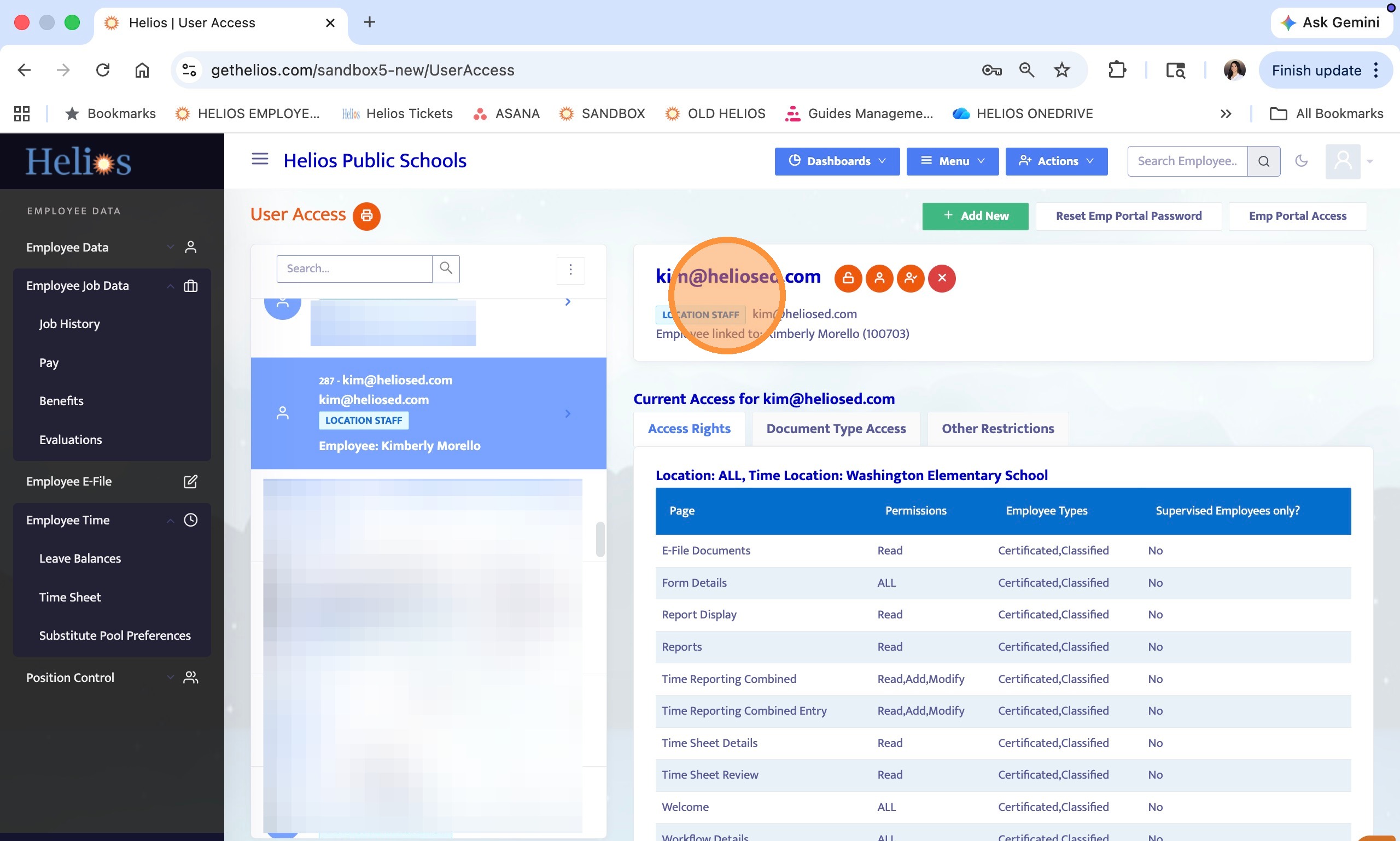Image resolution: width=1400 pixels, height=841 pixels.
Task: Open the browser extensions puzzle icon
Action: tap(1117, 71)
